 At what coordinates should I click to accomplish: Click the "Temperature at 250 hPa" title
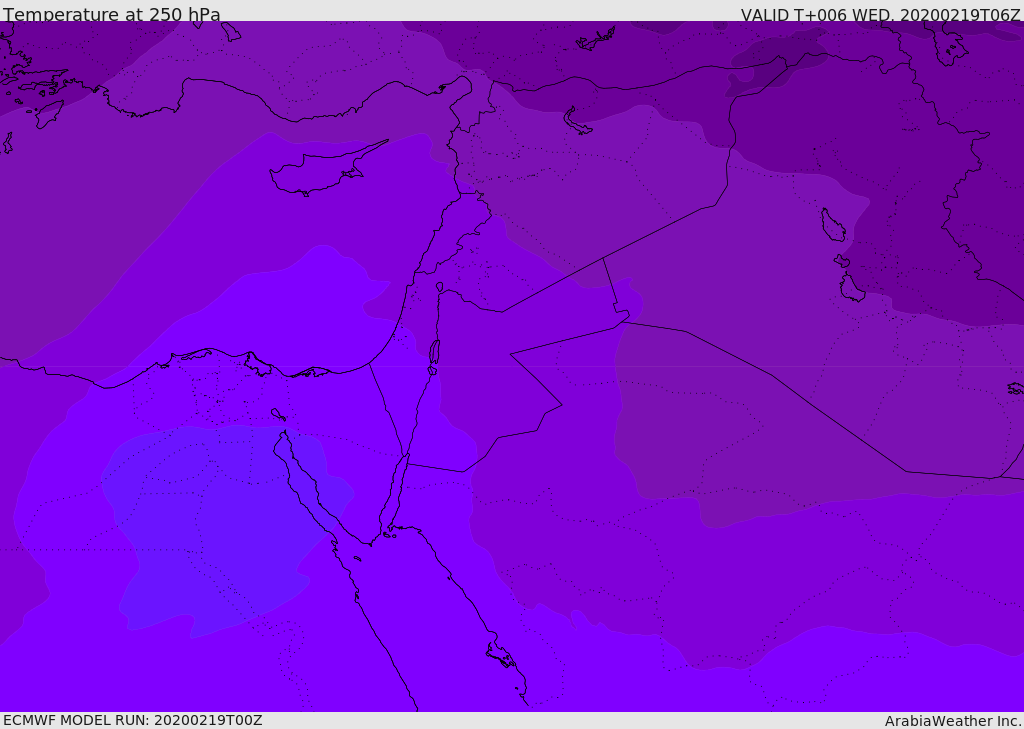coord(111,15)
